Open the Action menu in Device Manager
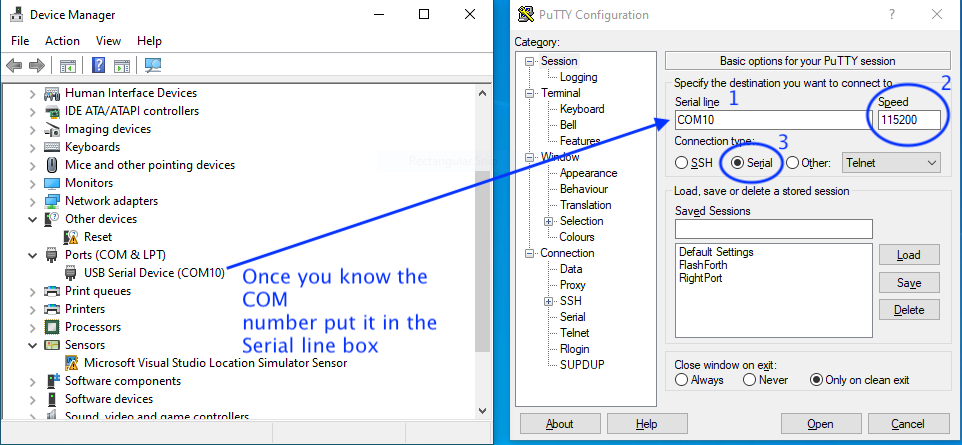Image resolution: width=962 pixels, height=445 pixels. (62, 41)
